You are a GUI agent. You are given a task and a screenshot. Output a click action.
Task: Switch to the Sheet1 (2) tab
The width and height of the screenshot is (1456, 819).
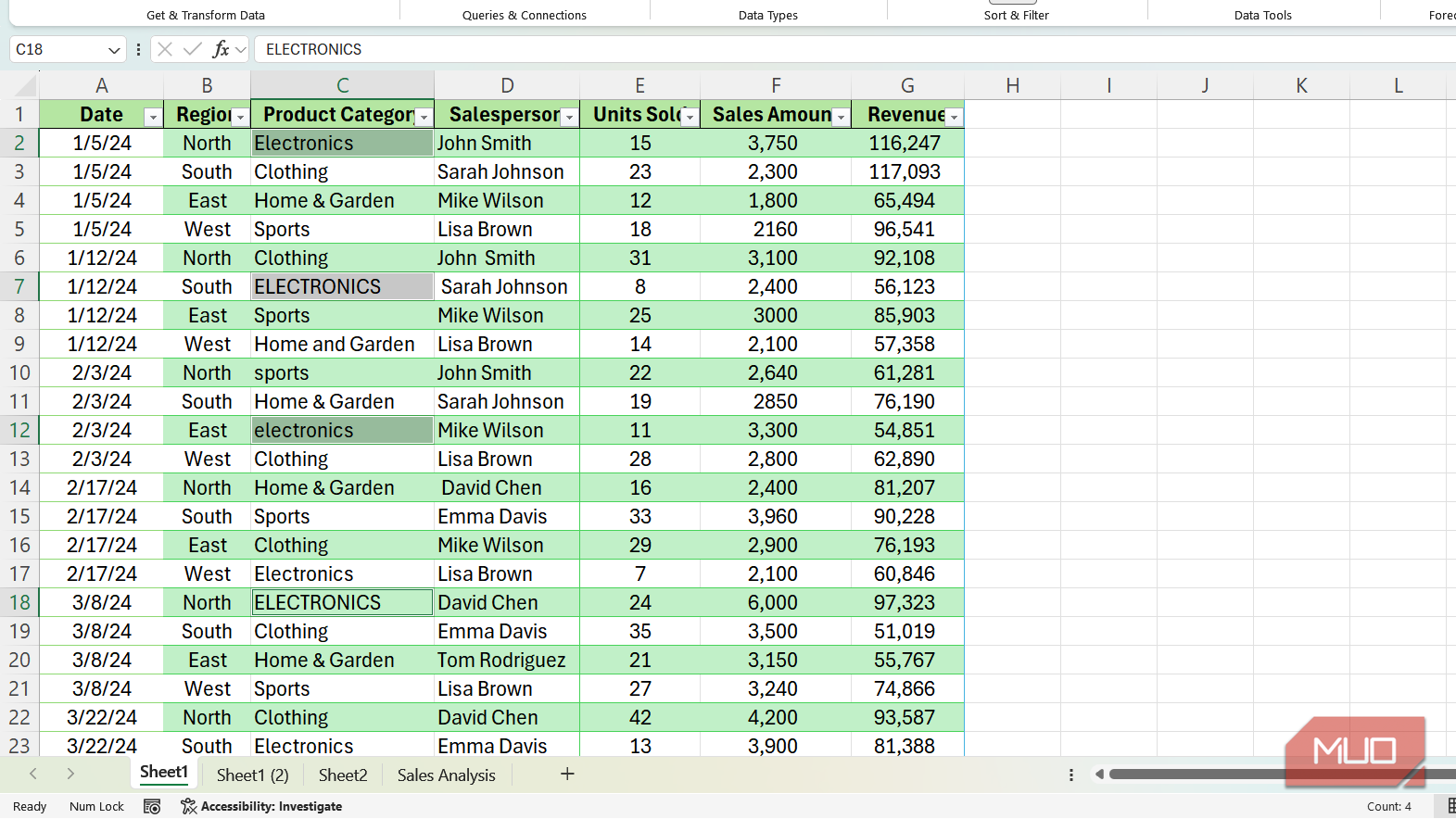pos(252,775)
